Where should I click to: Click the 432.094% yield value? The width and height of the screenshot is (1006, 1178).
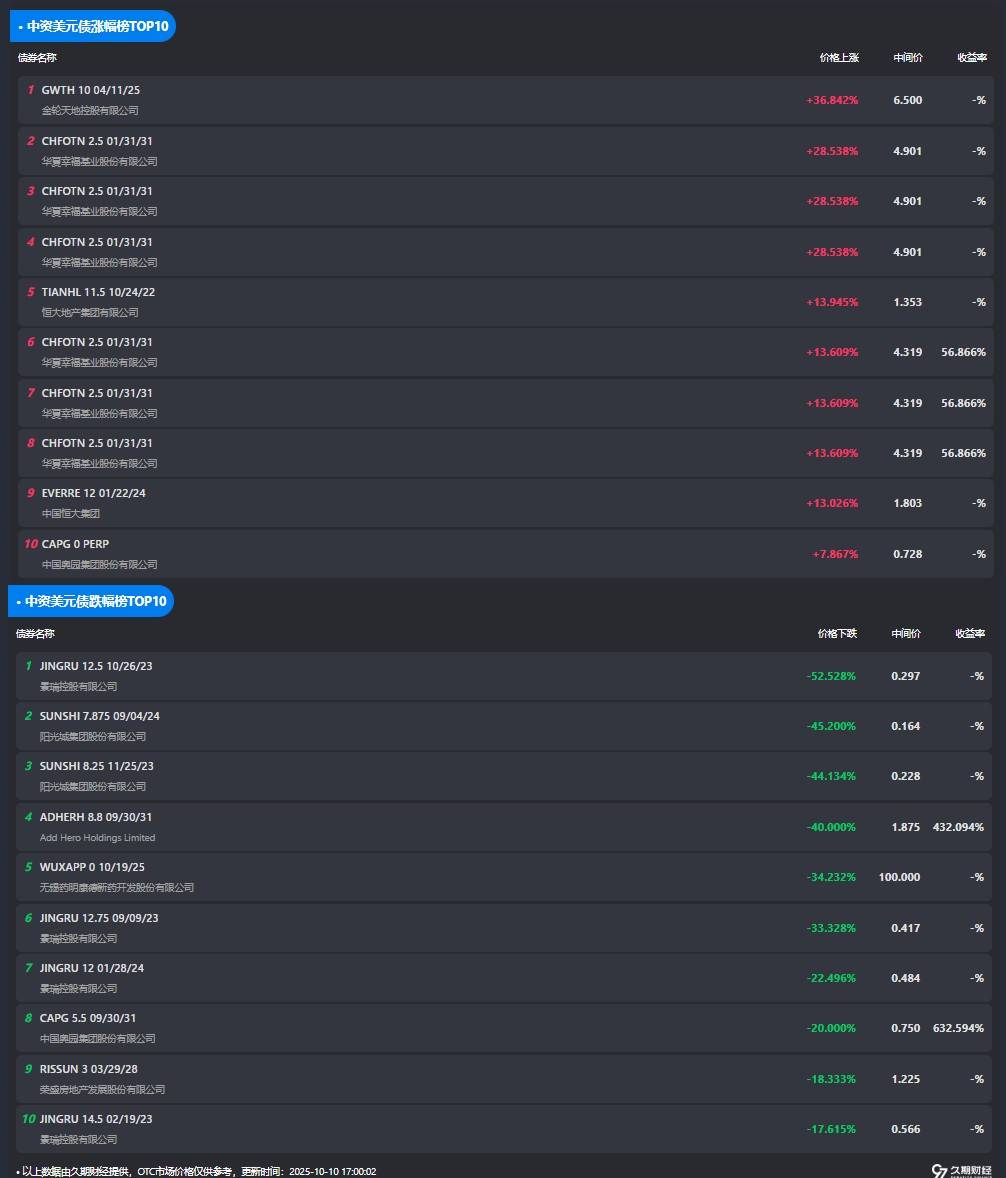click(957, 827)
